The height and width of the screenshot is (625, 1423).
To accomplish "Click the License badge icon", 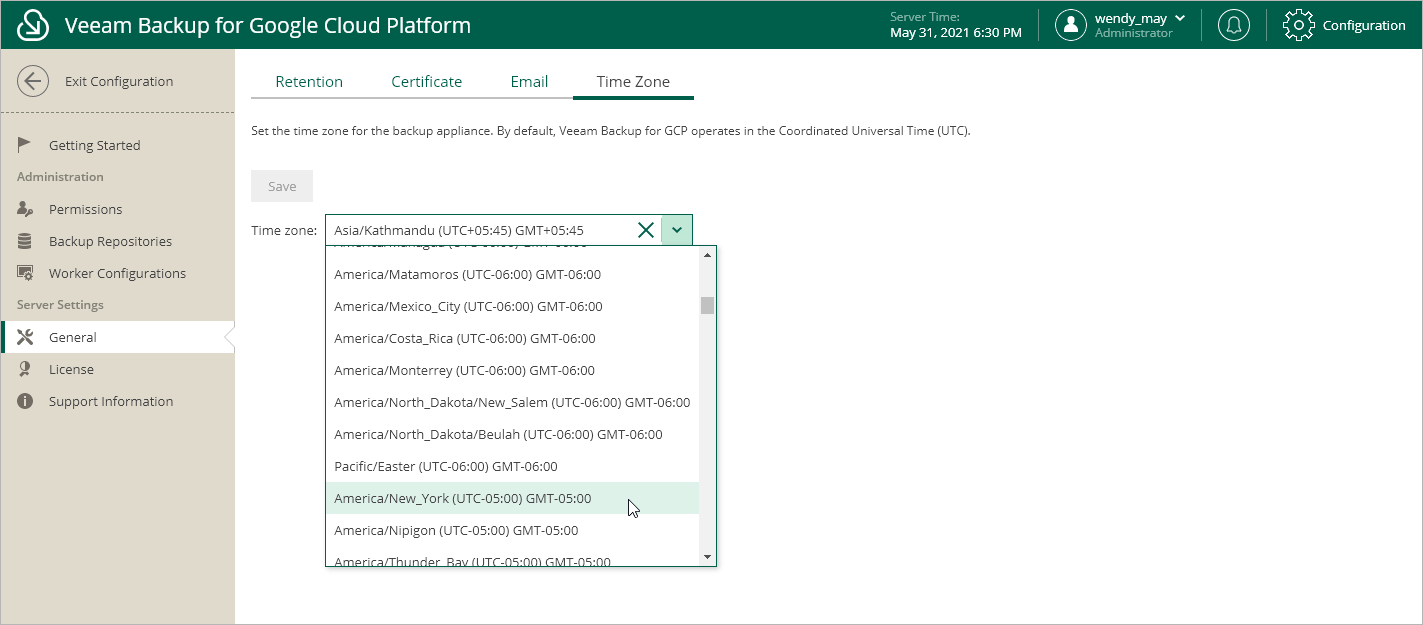I will pos(25,369).
